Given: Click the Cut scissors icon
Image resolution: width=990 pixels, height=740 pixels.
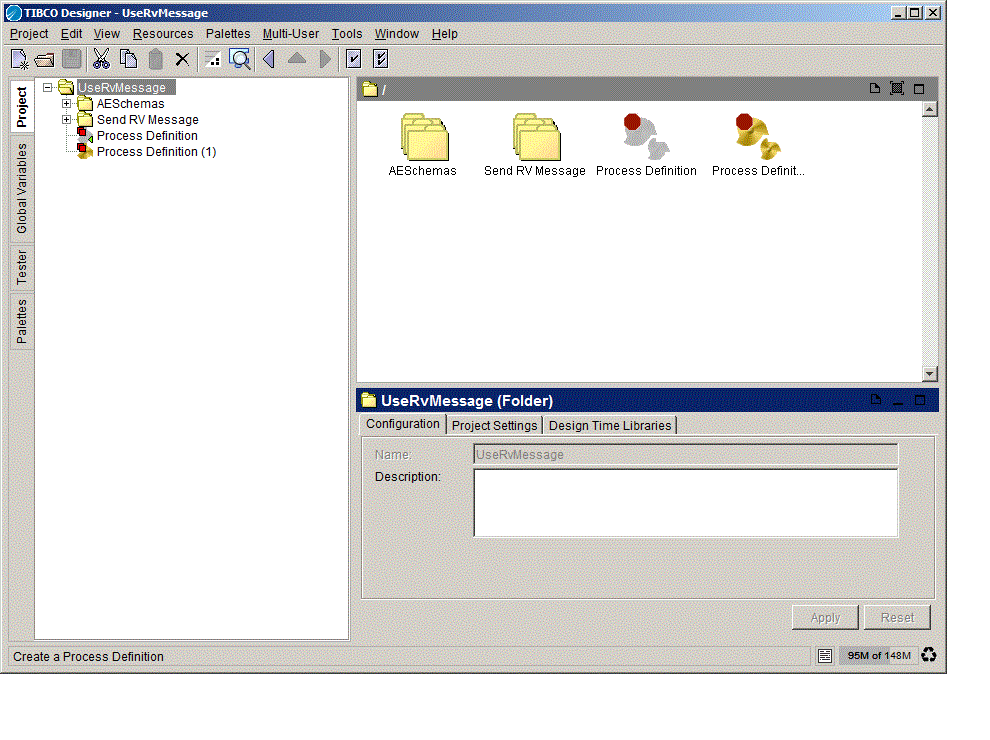Looking at the screenshot, I should coord(101,59).
